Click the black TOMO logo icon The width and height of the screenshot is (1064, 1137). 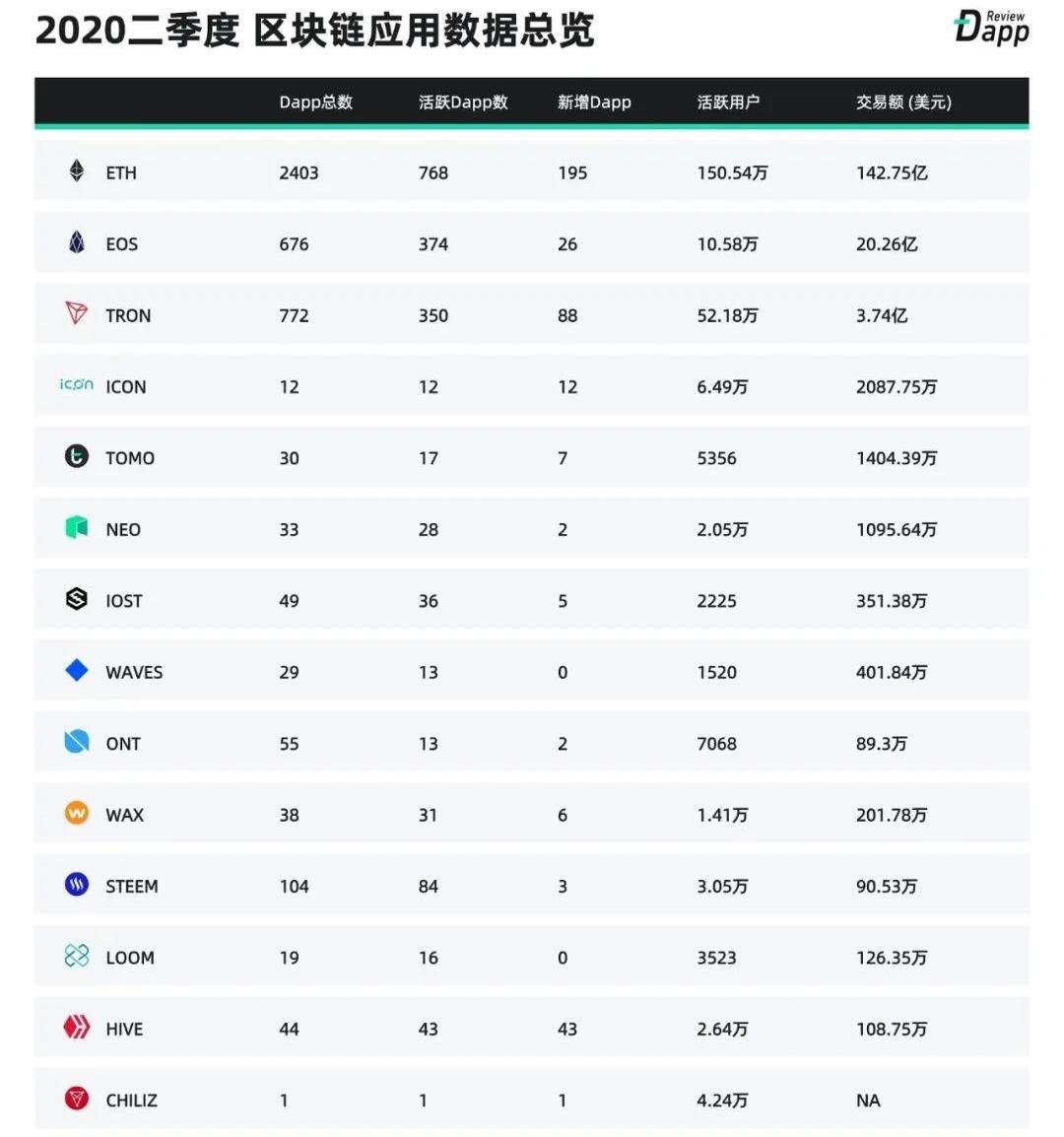(x=77, y=456)
